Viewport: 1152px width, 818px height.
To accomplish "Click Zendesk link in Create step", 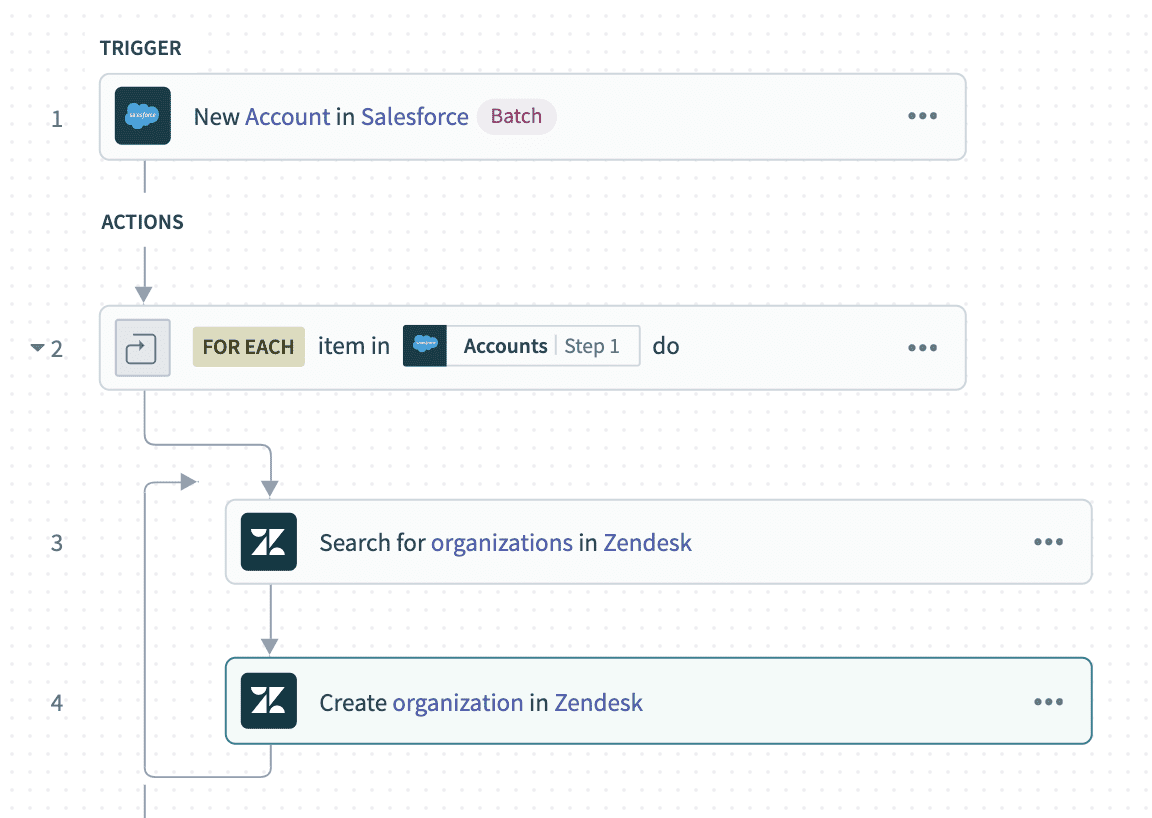I will [x=598, y=703].
